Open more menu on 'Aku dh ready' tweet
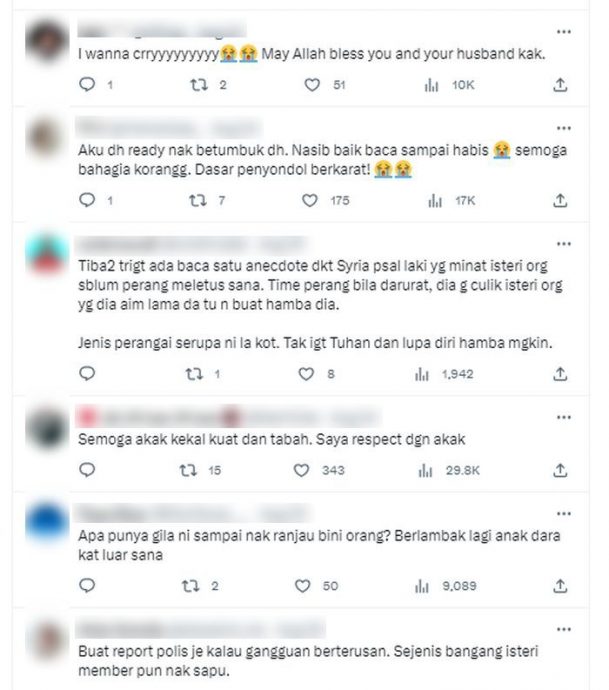This screenshot has height=690, width=609. pyautogui.click(x=563, y=128)
